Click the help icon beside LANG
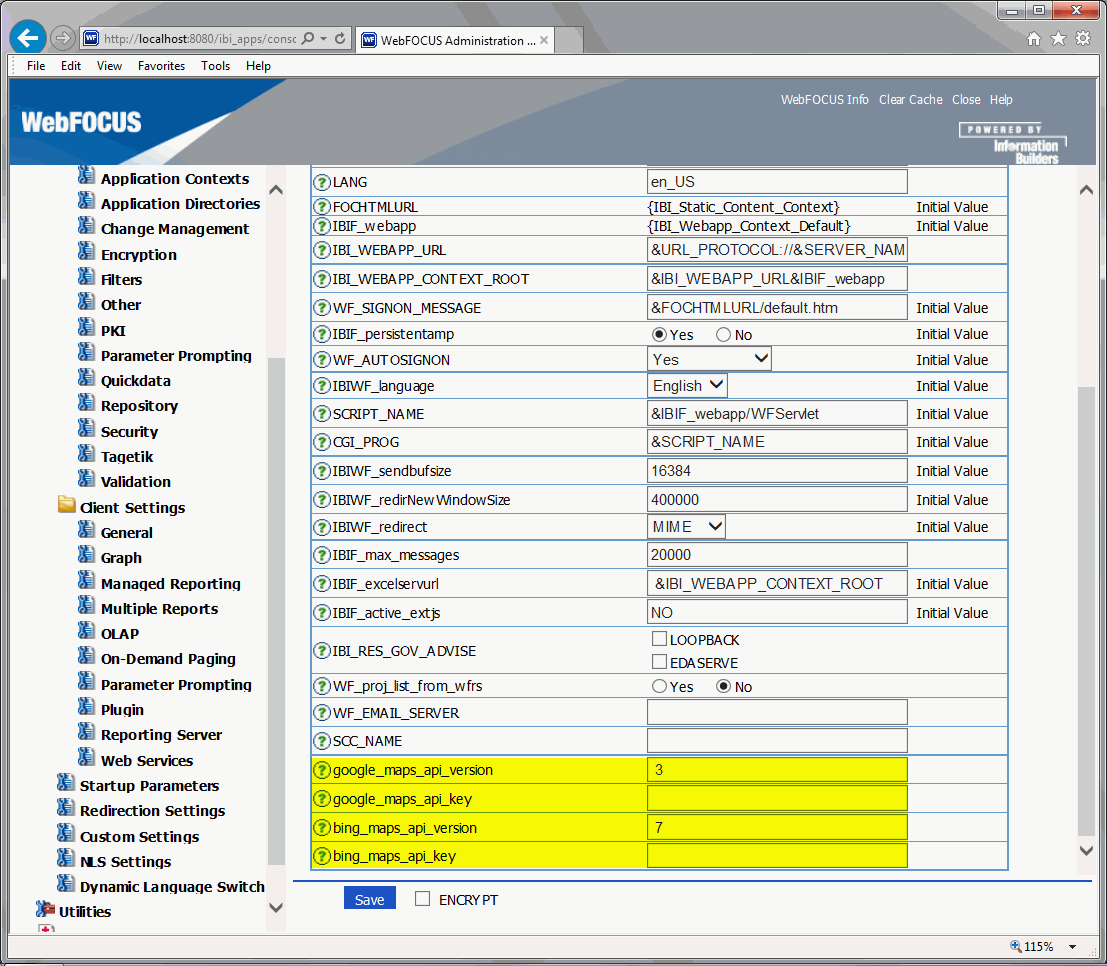The width and height of the screenshot is (1107, 966). tap(322, 182)
